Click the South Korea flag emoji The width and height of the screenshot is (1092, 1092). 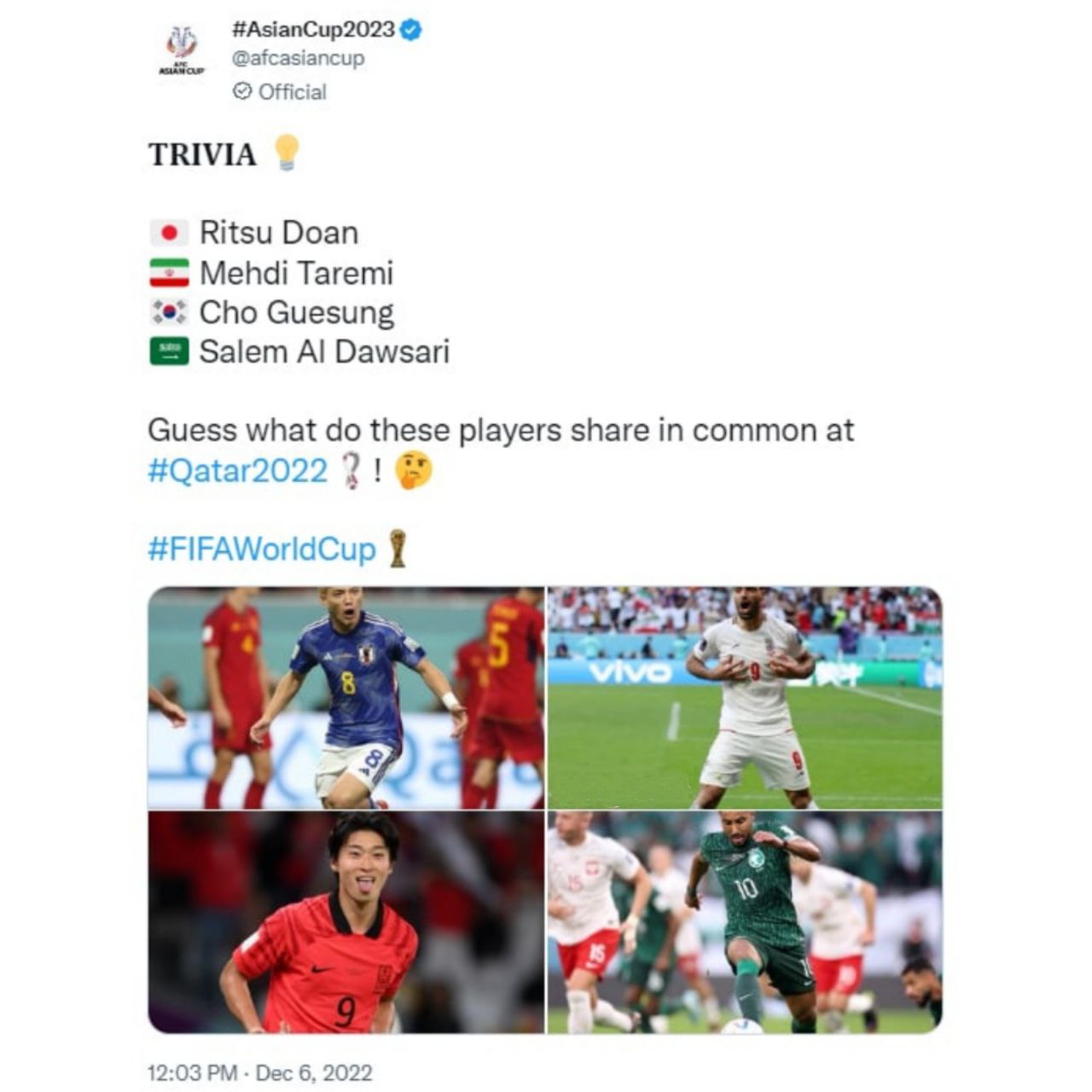pyautogui.click(x=169, y=312)
